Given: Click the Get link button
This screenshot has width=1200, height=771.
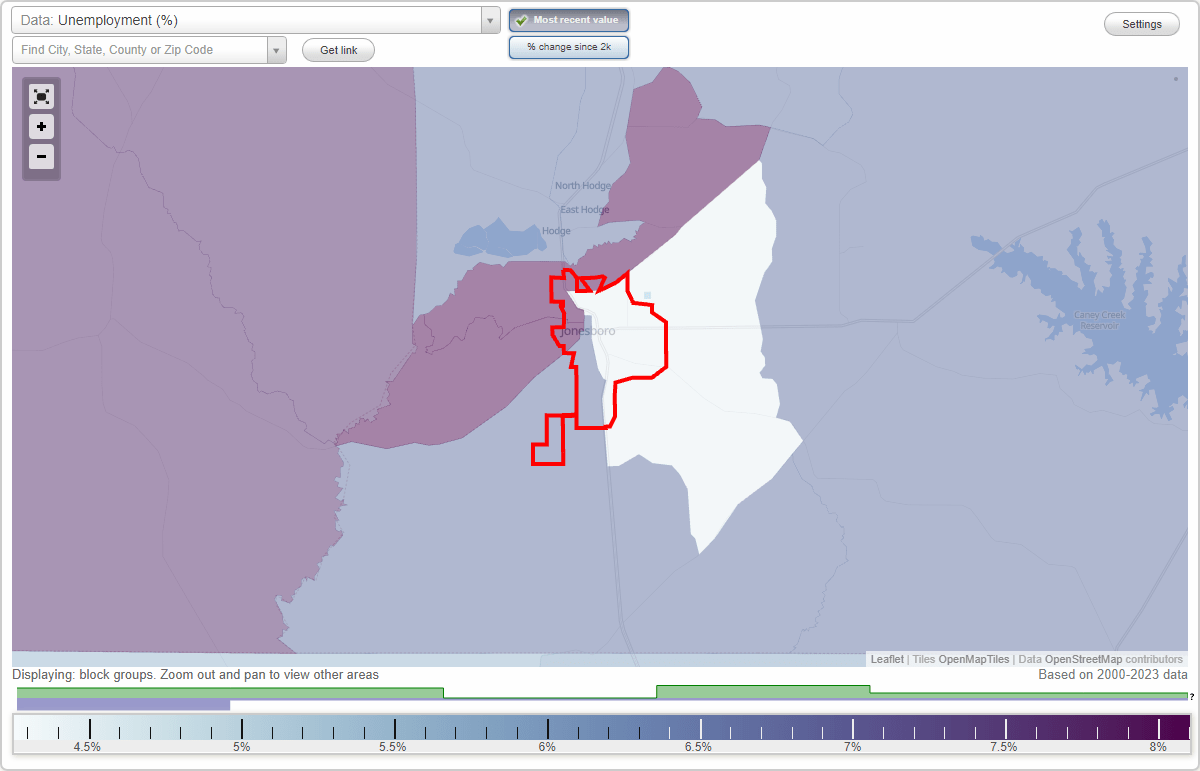Looking at the screenshot, I should (338, 50).
